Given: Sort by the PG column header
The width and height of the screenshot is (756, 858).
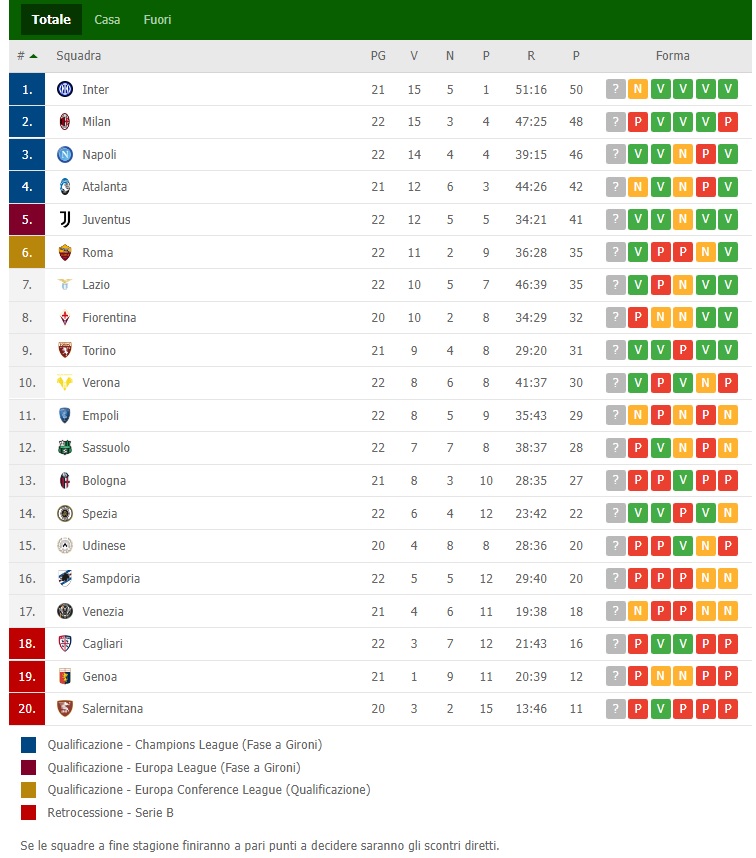Looking at the screenshot, I should point(377,56).
